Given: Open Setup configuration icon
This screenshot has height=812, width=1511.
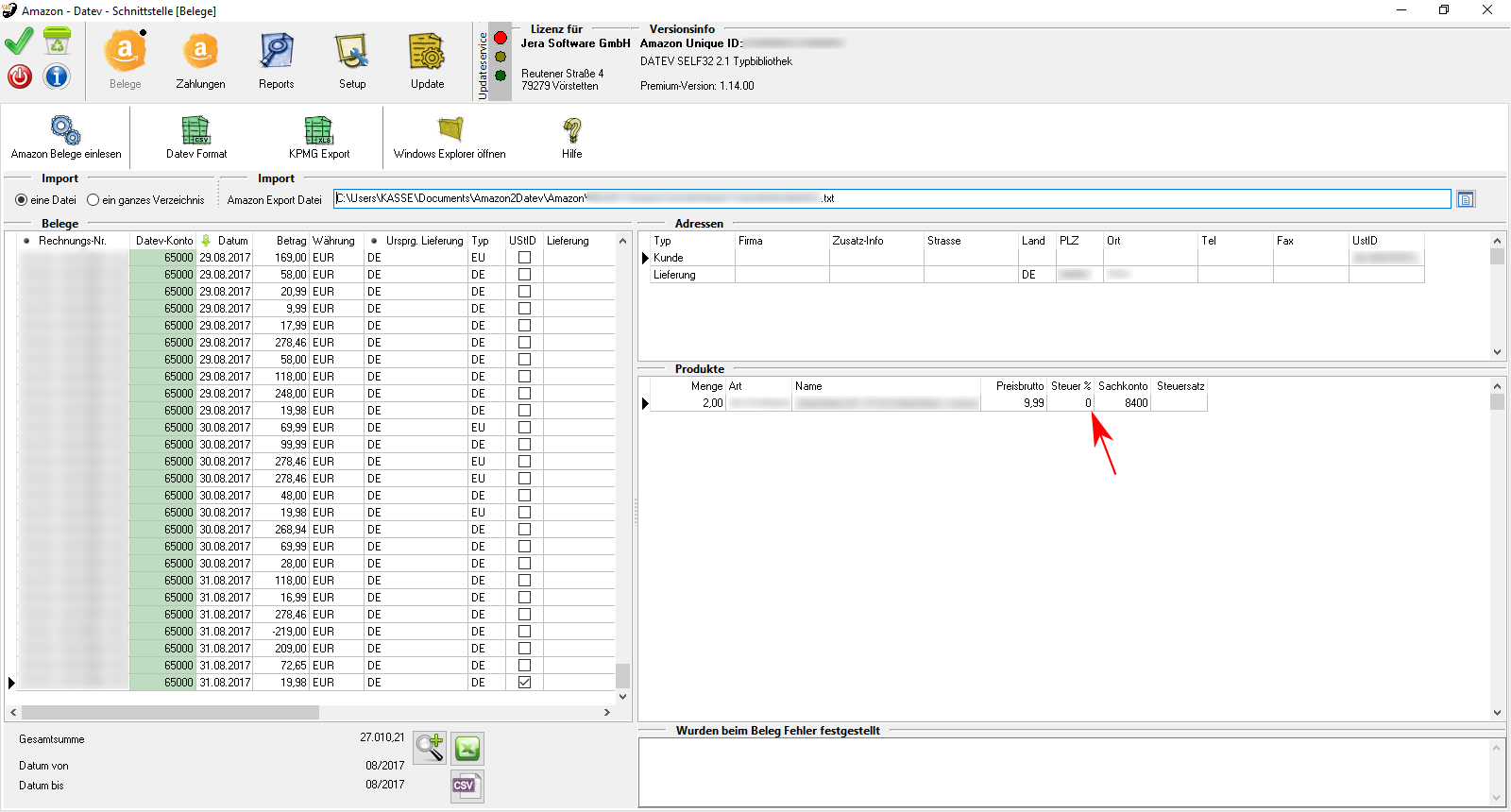Looking at the screenshot, I should 352,53.
